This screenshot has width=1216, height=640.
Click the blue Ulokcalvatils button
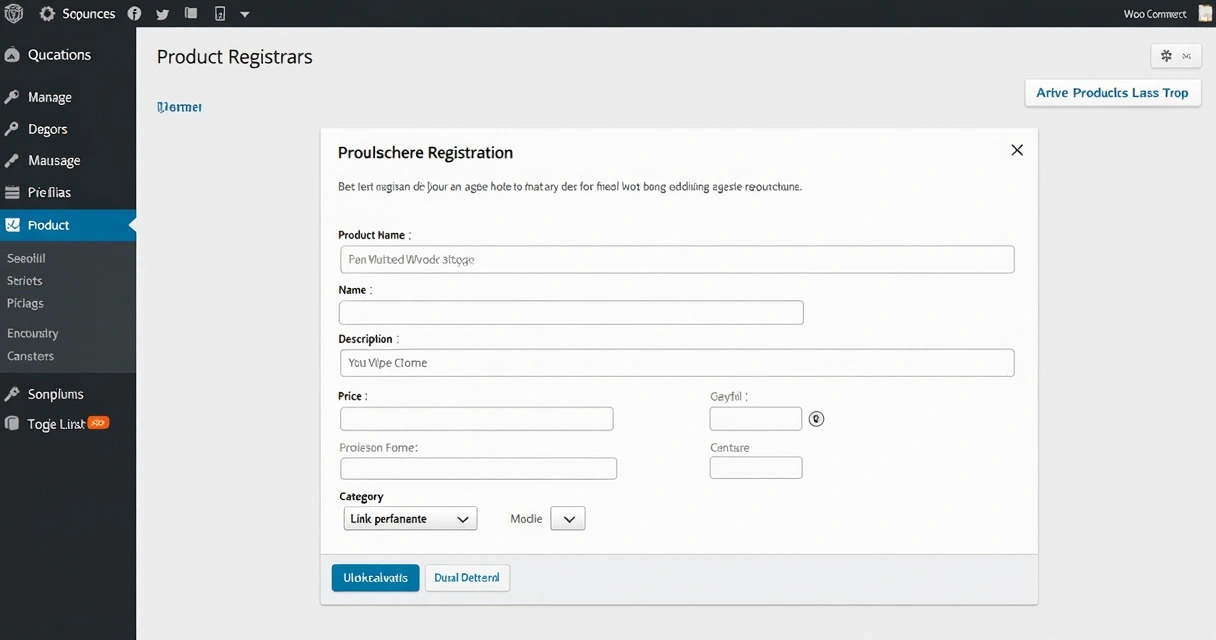(375, 578)
